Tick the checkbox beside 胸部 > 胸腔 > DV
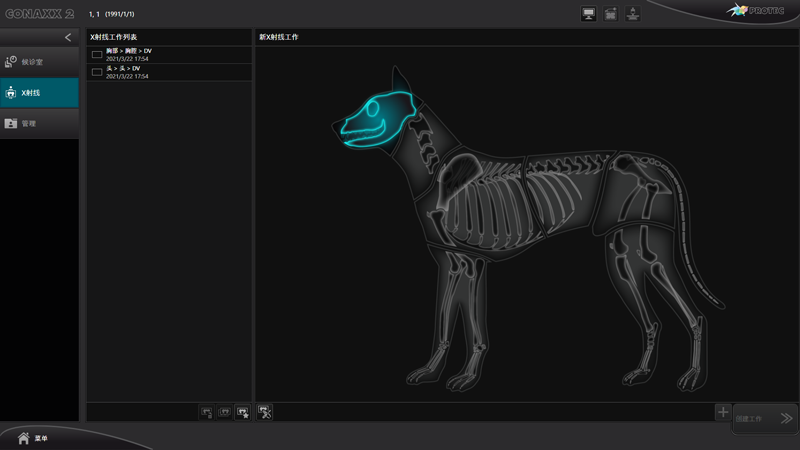The height and width of the screenshot is (450, 800). 97,55
